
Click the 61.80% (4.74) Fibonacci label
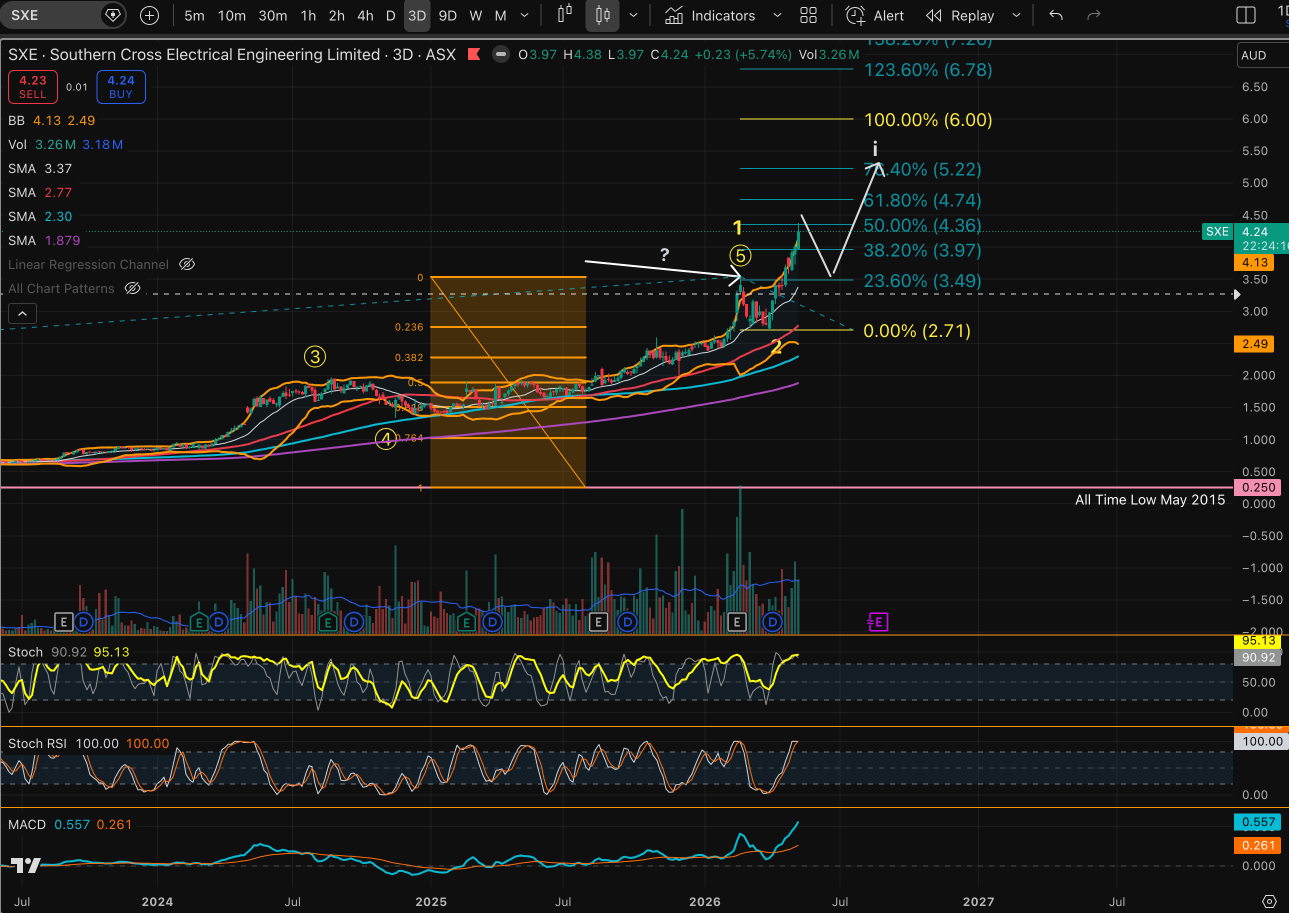pyautogui.click(x=923, y=201)
